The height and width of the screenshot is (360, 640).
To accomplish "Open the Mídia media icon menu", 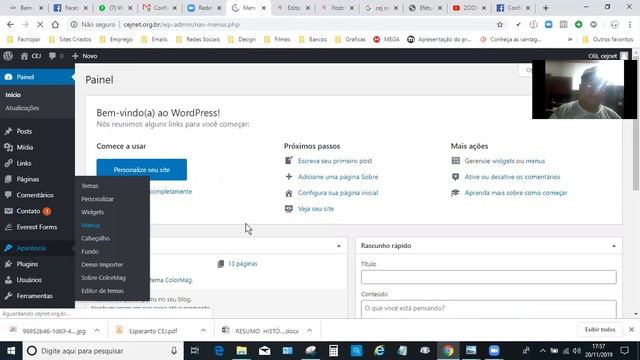I will click(x=9, y=147).
